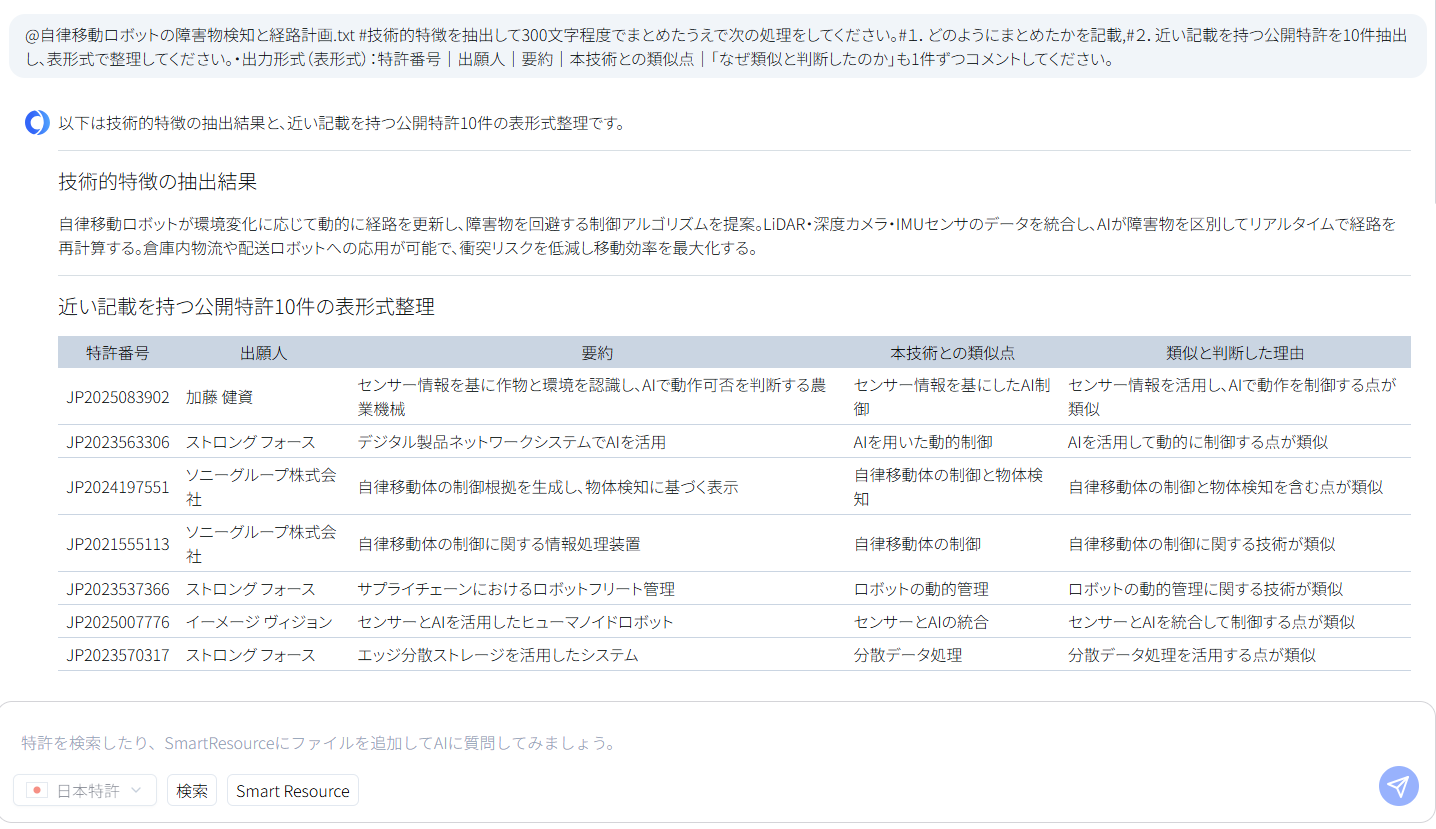This screenshot has height=829, width=1436.
Task: Click the 出願人 column header
Action: (x=263, y=353)
